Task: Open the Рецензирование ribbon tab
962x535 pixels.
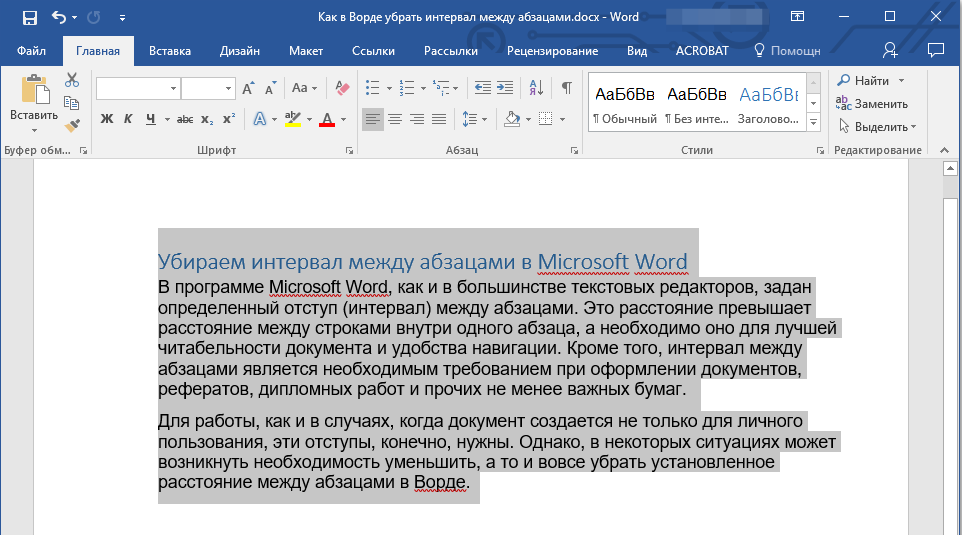Action: [x=552, y=50]
